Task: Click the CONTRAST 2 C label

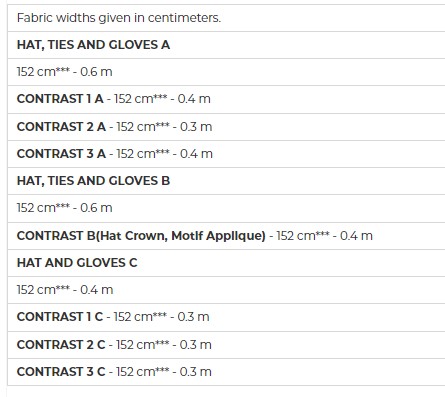Action: [x=61, y=345]
